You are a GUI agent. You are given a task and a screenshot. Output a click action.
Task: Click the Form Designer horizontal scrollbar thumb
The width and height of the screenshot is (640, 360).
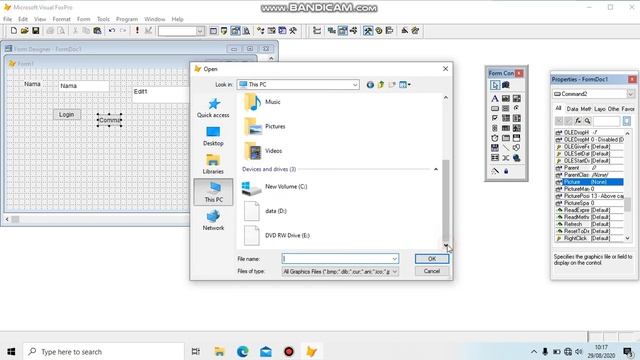pos(15,220)
